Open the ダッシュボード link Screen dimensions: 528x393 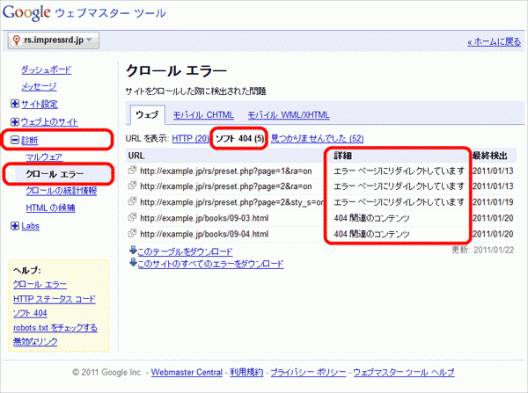coord(46,70)
